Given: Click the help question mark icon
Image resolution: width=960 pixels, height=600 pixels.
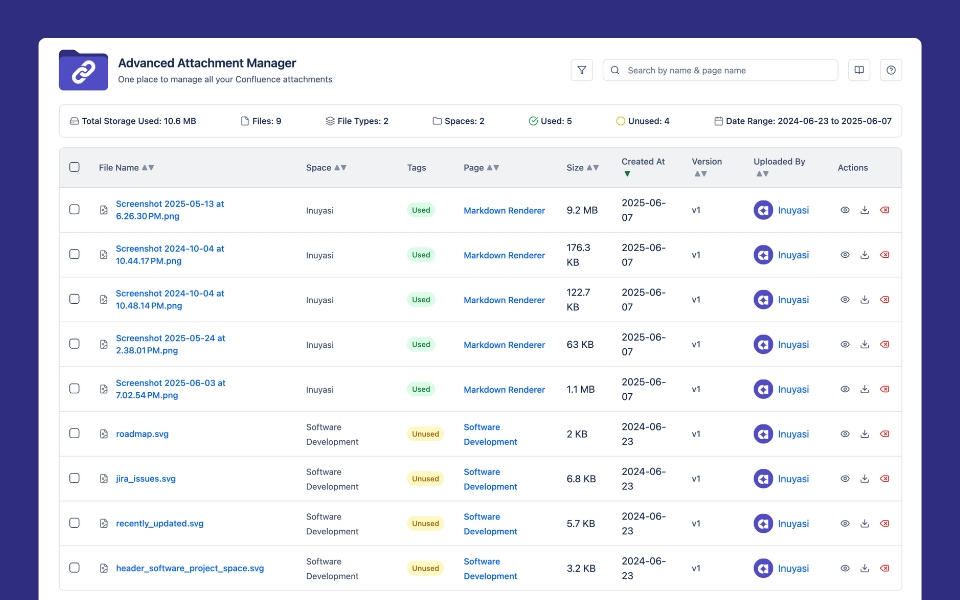Looking at the screenshot, I should pos(890,70).
